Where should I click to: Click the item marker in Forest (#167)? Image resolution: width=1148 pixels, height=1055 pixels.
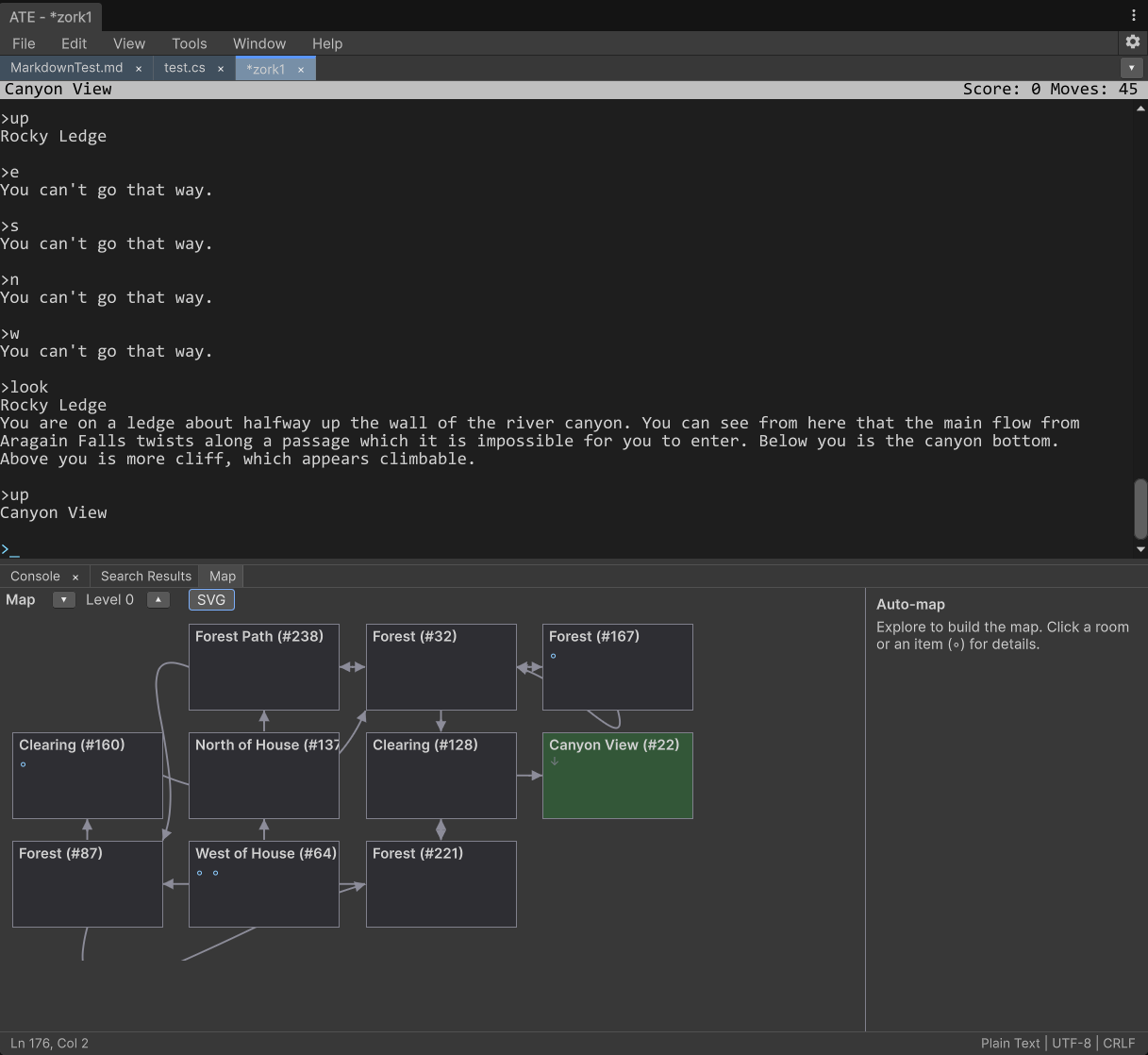click(554, 656)
